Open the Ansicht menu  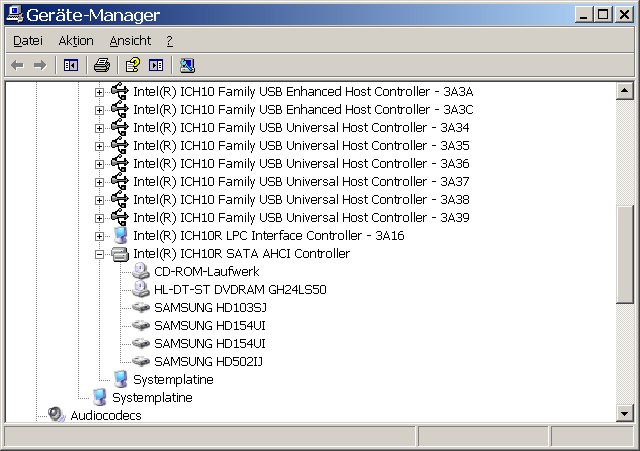coord(130,40)
